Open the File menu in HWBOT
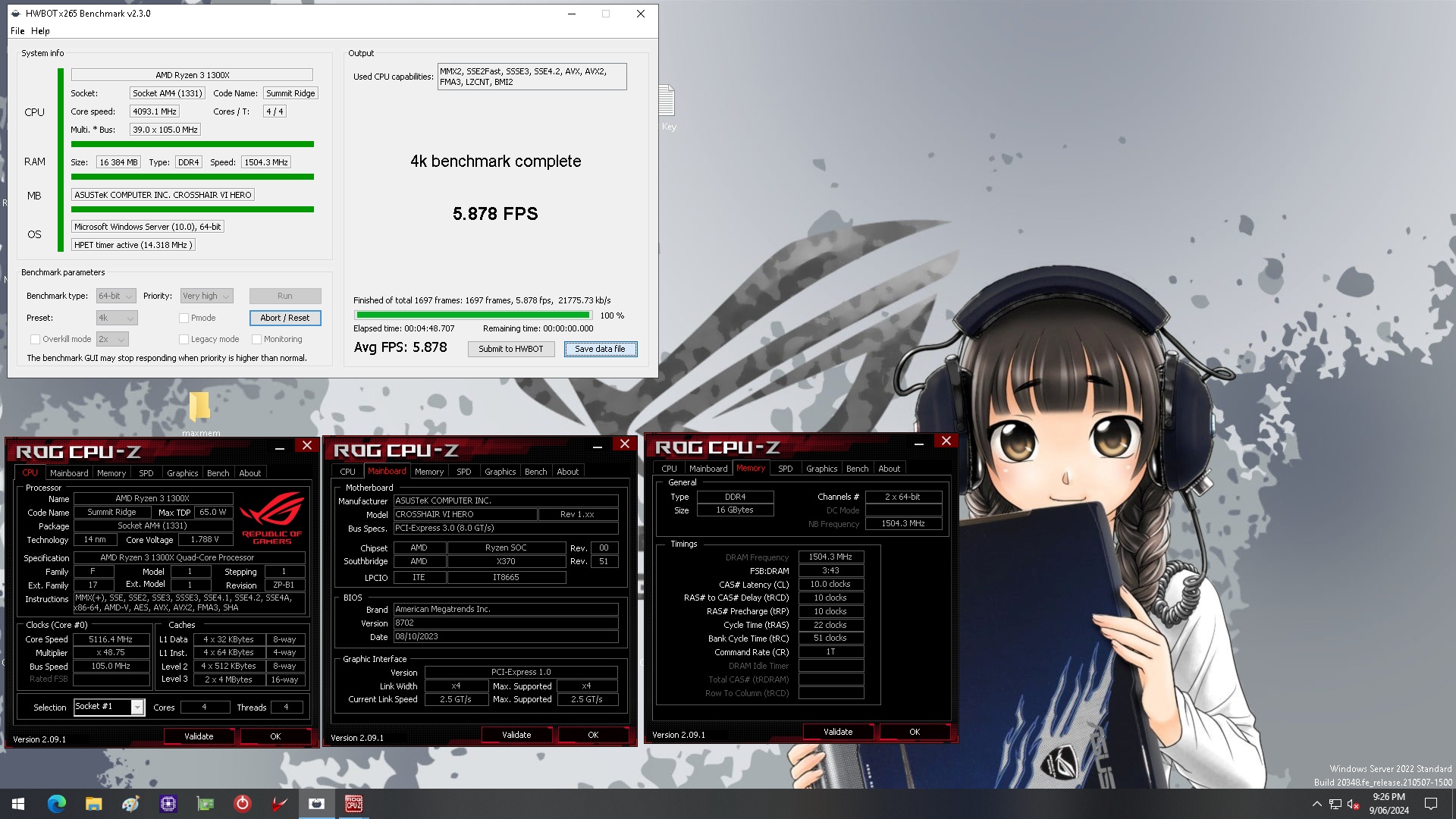This screenshot has height=819, width=1456. [x=17, y=31]
